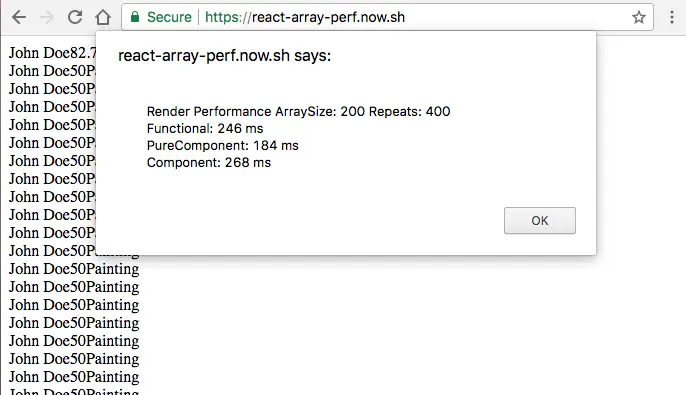Viewport: 686px width, 395px height.
Task: Click the cut-off John Doe row at bottom edge
Action: click(74, 391)
